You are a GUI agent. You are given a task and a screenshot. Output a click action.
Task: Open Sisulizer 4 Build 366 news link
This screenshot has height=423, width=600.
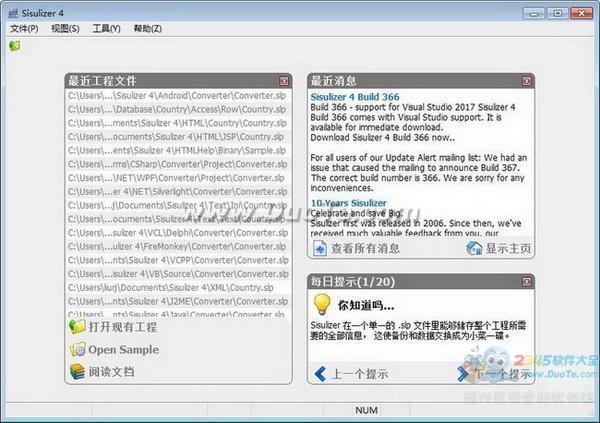pos(355,97)
